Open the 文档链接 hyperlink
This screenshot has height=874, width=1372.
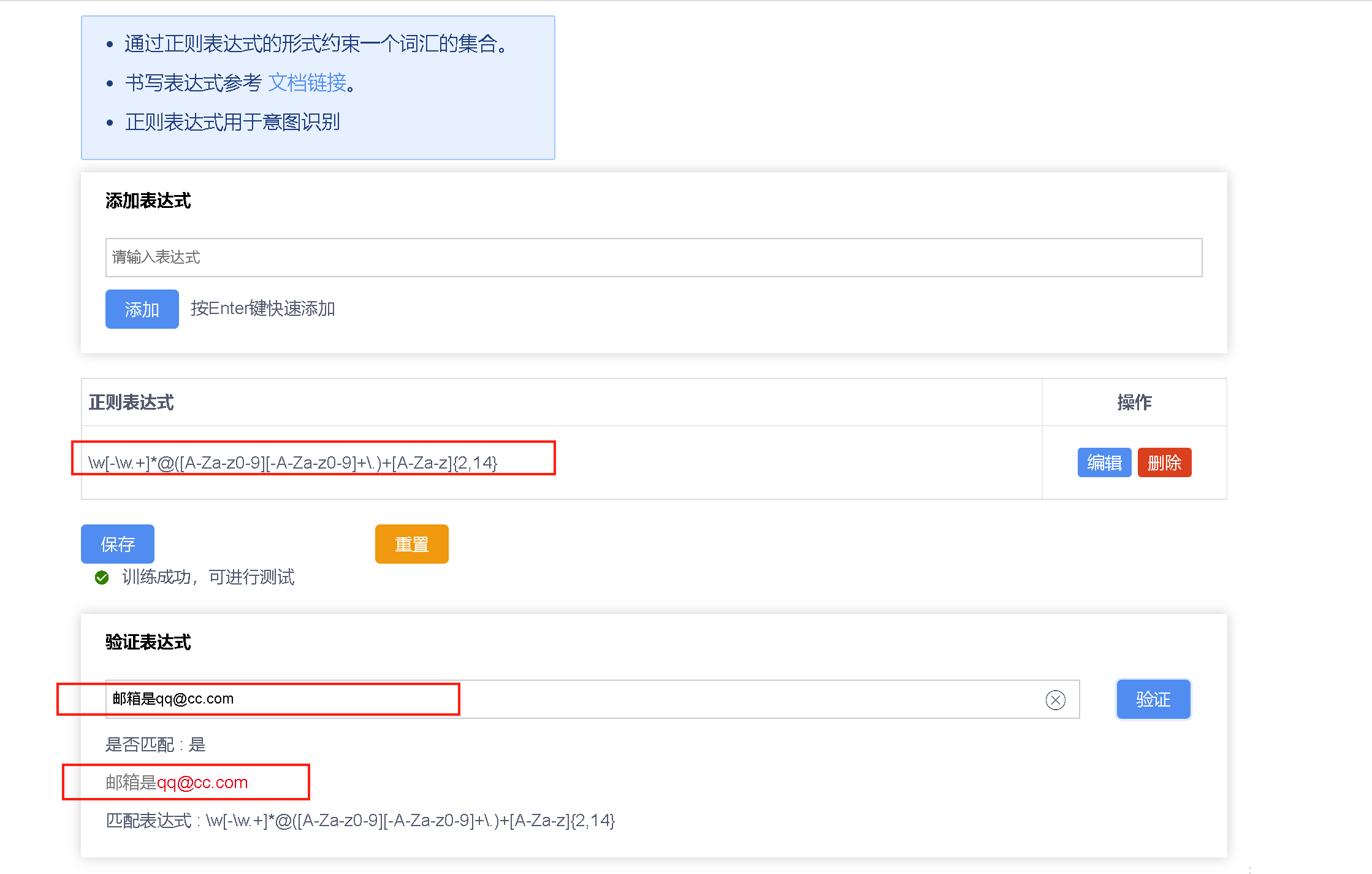pos(308,83)
